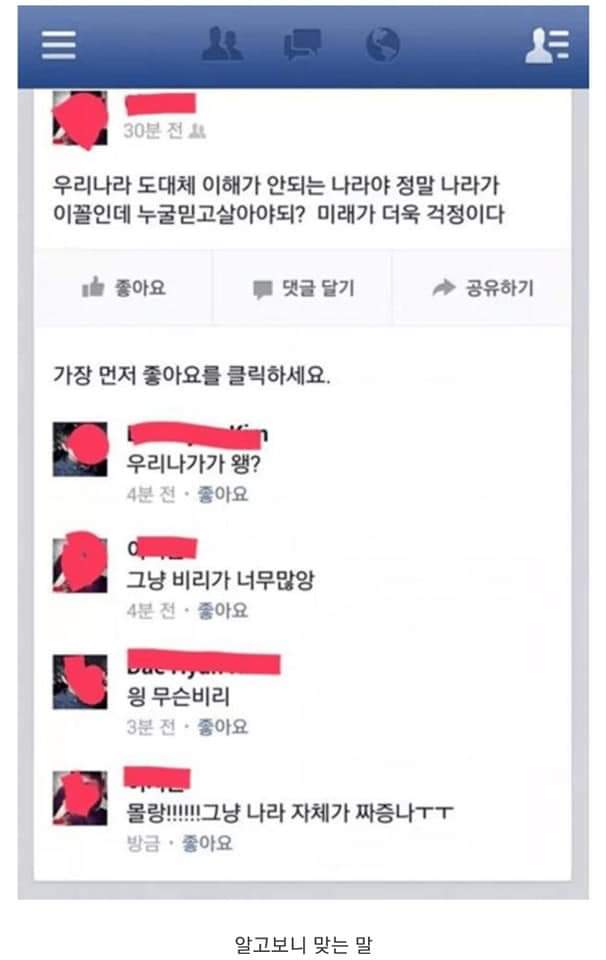606x960 pixels.
Task: Open the hamburger menu icon
Action: point(59,45)
